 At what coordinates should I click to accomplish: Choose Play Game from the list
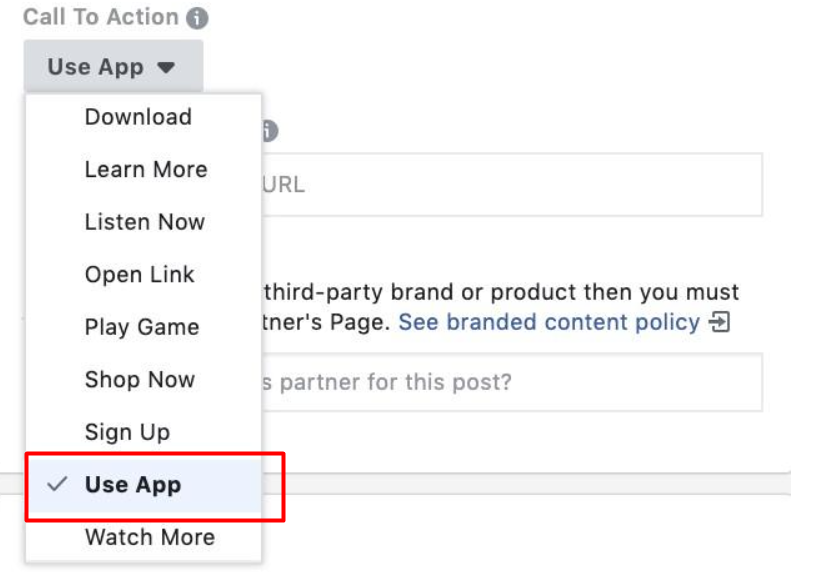(x=142, y=327)
